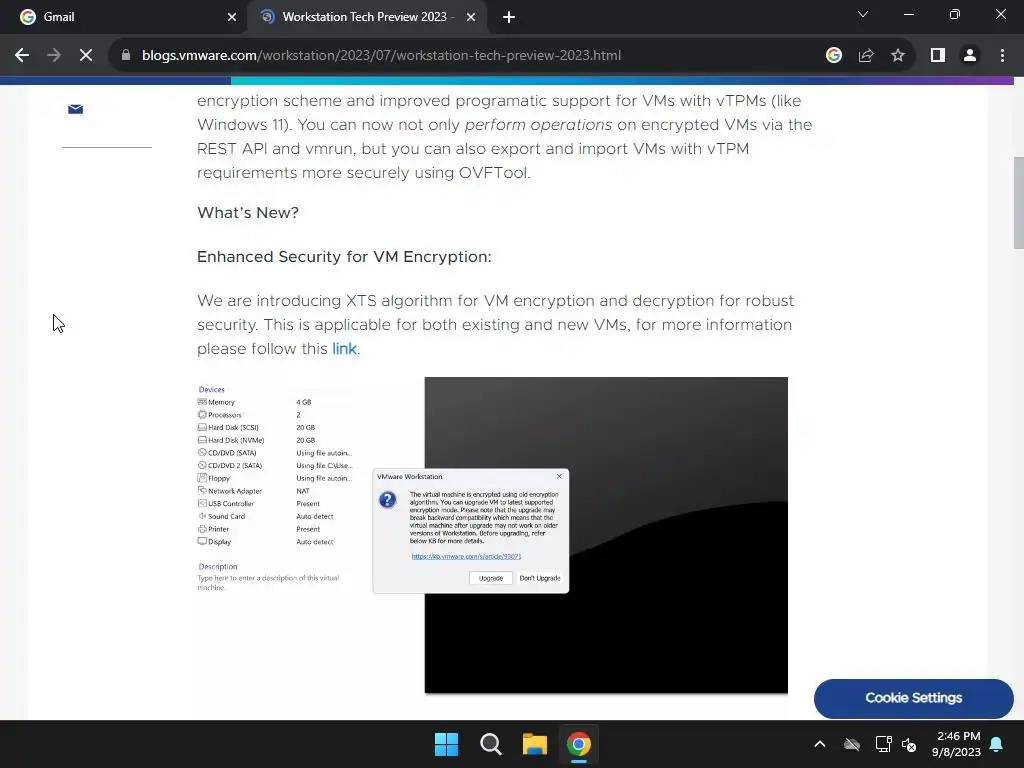
Task: Close the Gmail tab
Action: point(232,17)
